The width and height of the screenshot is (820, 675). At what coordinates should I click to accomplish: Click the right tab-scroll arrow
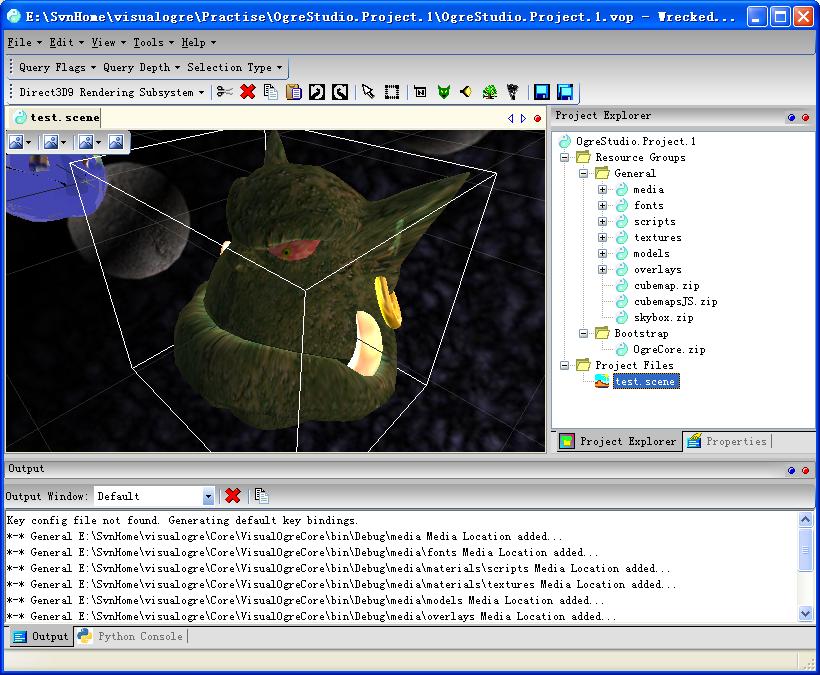(523, 119)
